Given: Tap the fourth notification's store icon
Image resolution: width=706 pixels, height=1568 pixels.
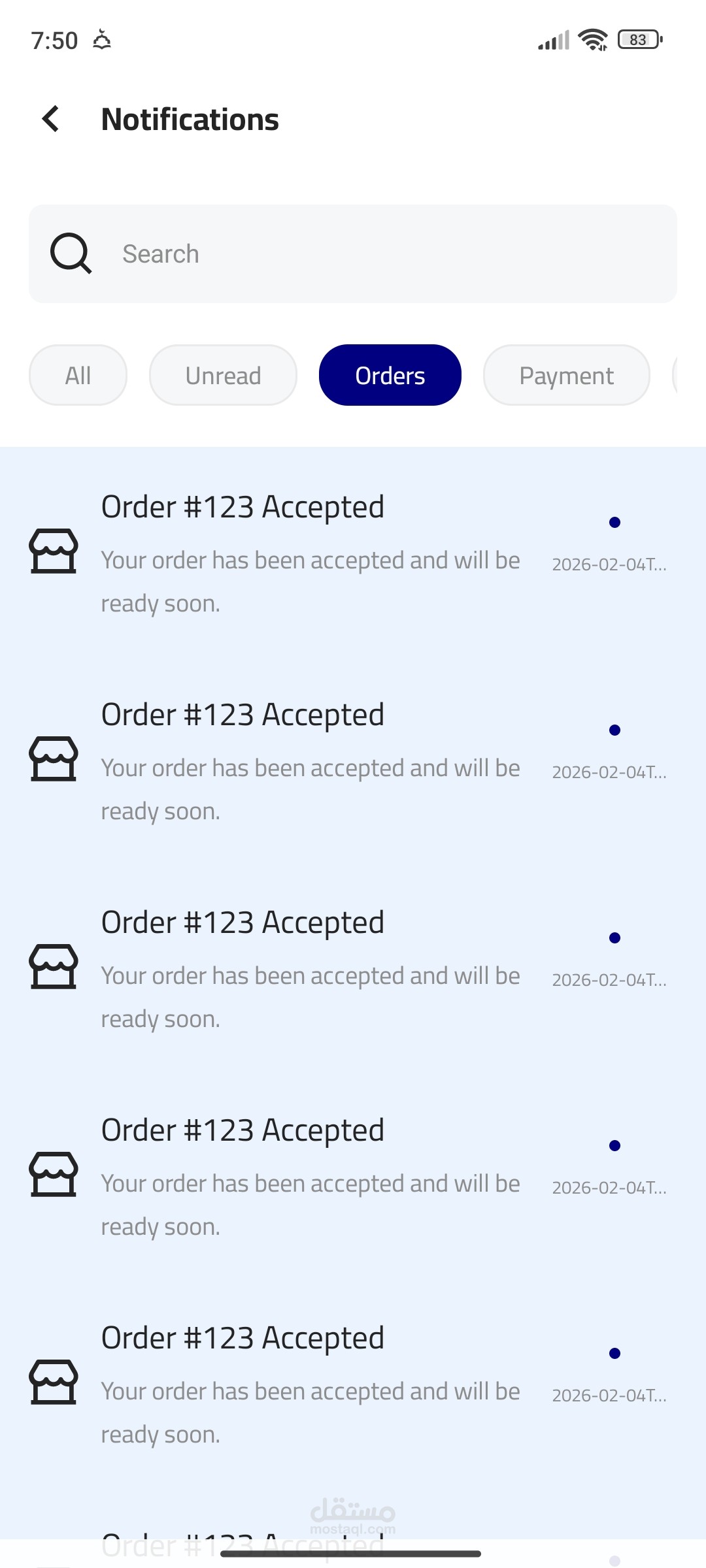Looking at the screenshot, I should tap(54, 1174).
